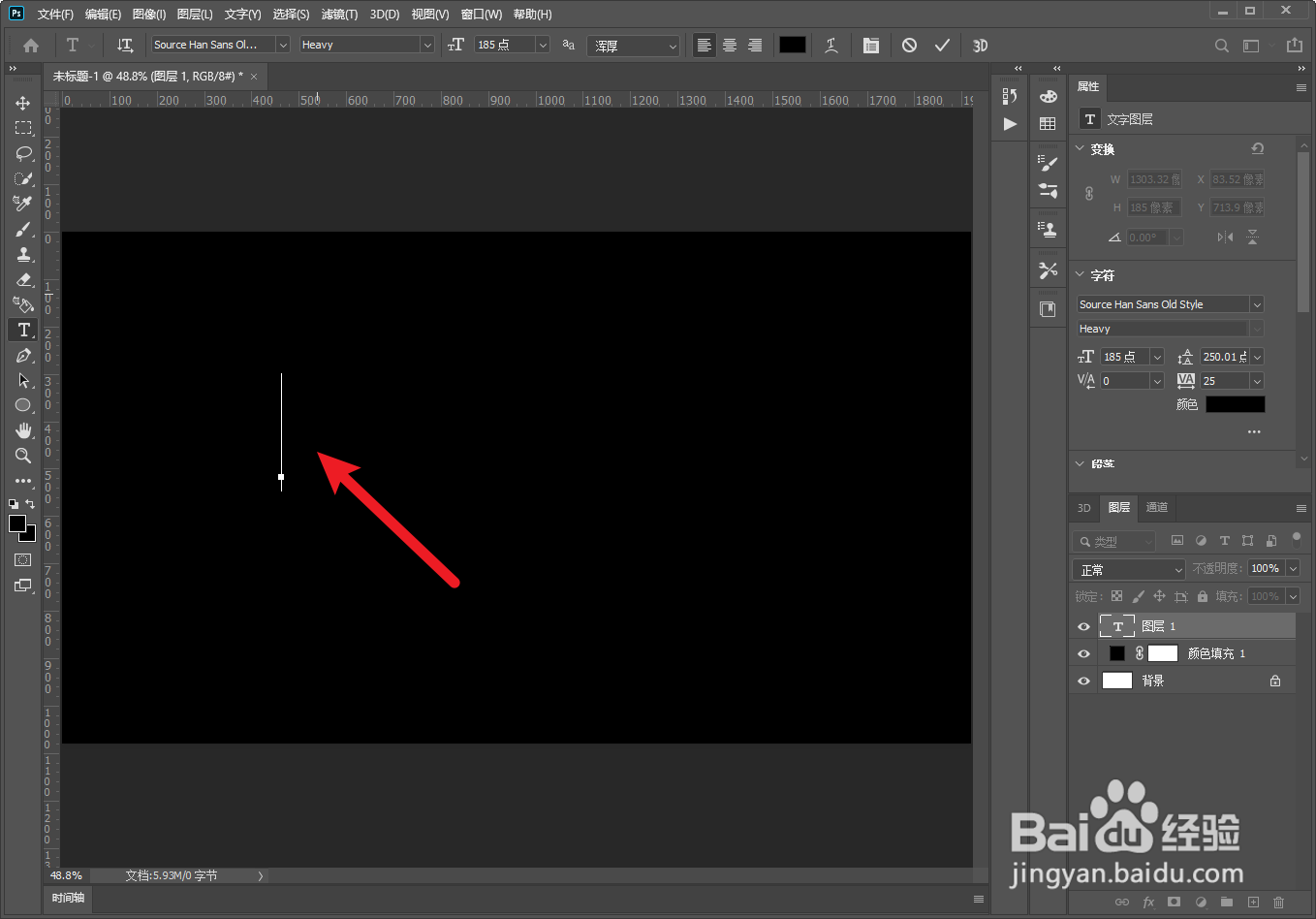Click the Home icon in options bar

coord(31,46)
